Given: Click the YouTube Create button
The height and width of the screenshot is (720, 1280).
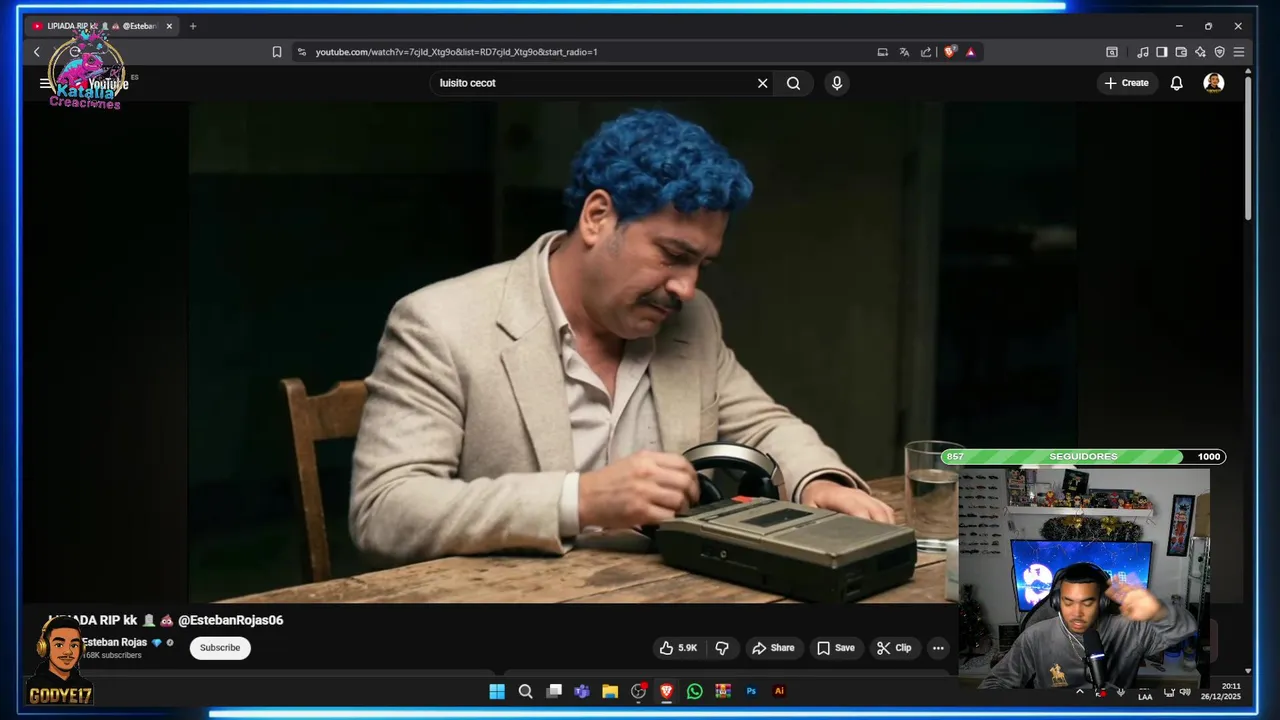Looking at the screenshot, I should click(1126, 83).
